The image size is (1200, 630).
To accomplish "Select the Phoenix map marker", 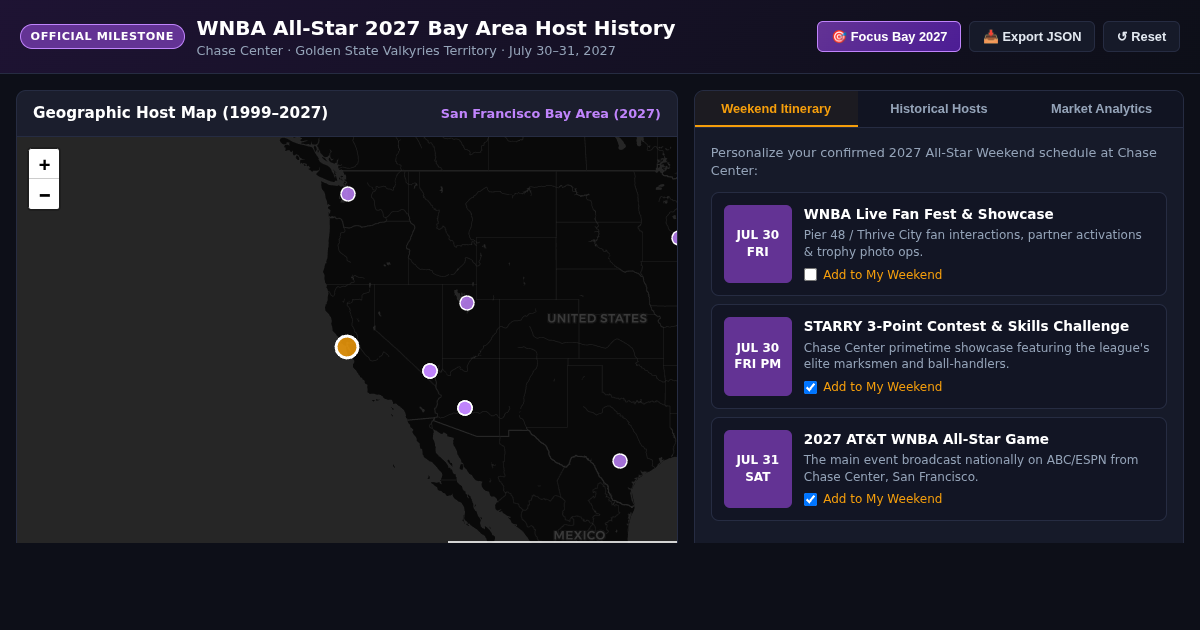I will click(x=465, y=408).
